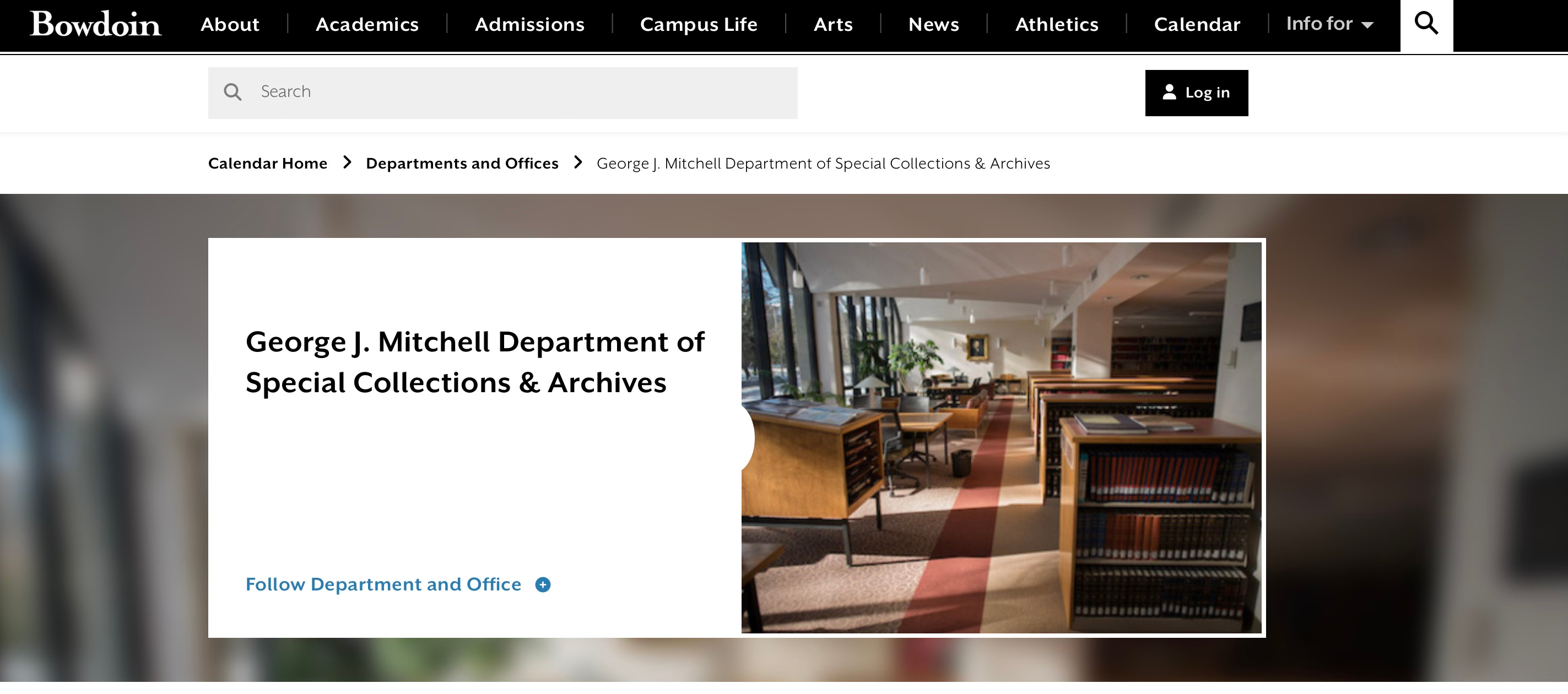This screenshot has width=1568, height=694.
Task: Open Calendar from top navigation
Action: [1197, 24]
